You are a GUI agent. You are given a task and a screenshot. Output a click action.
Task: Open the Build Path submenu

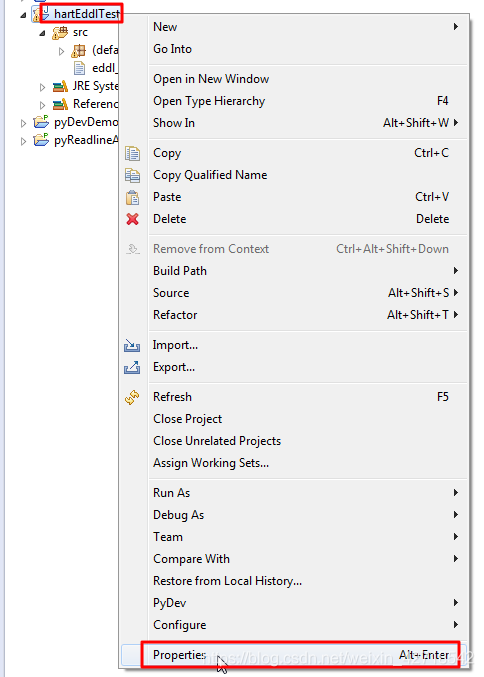tap(307, 271)
